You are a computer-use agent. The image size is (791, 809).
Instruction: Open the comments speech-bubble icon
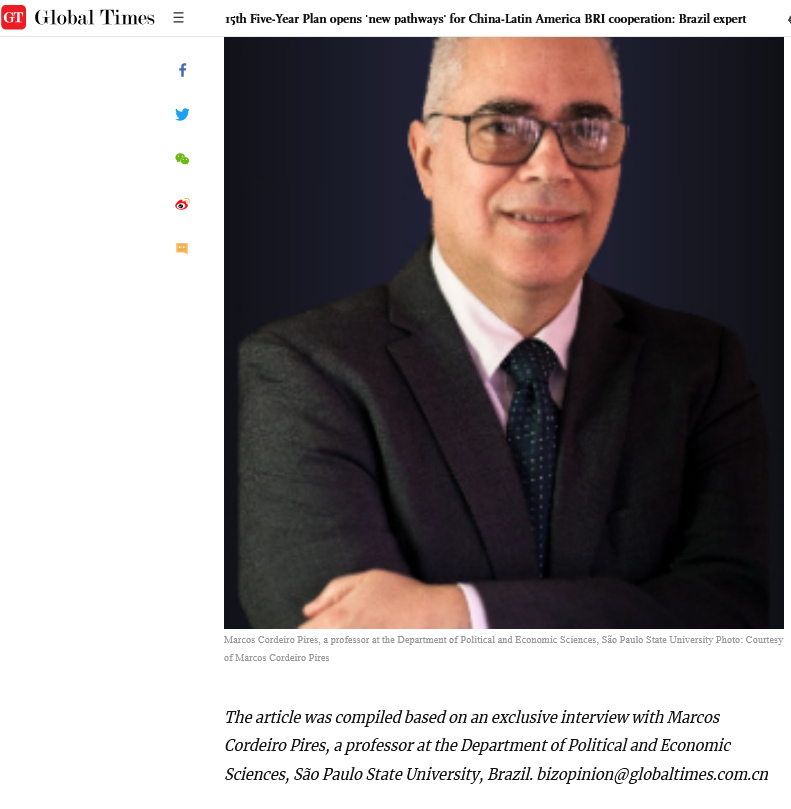[182, 248]
